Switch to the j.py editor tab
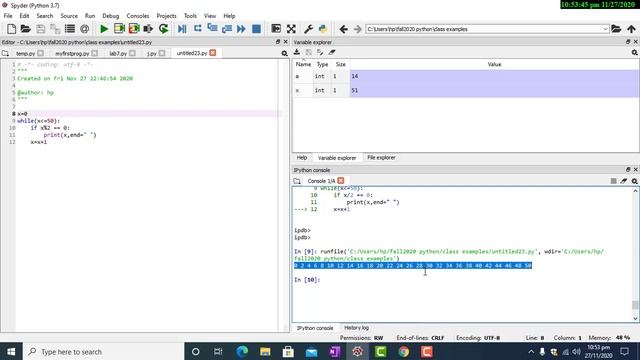The height and width of the screenshot is (360, 640). [x=152, y=53]
